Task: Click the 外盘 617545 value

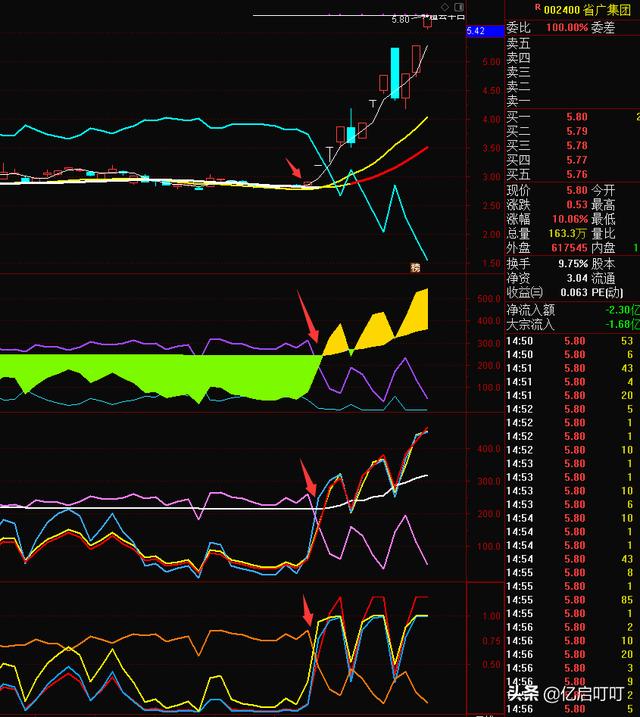Action: pos(569,248)
